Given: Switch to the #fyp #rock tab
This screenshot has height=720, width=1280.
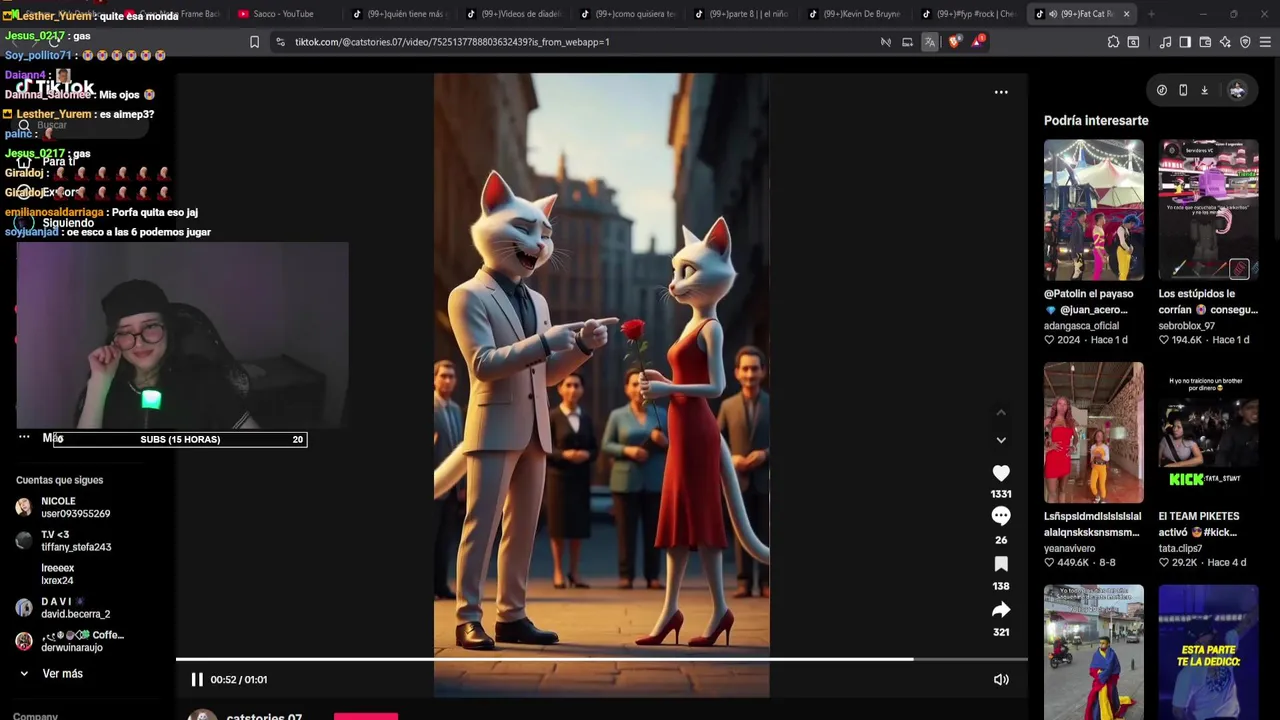Looking at the screenshot, I should [971, 14].
